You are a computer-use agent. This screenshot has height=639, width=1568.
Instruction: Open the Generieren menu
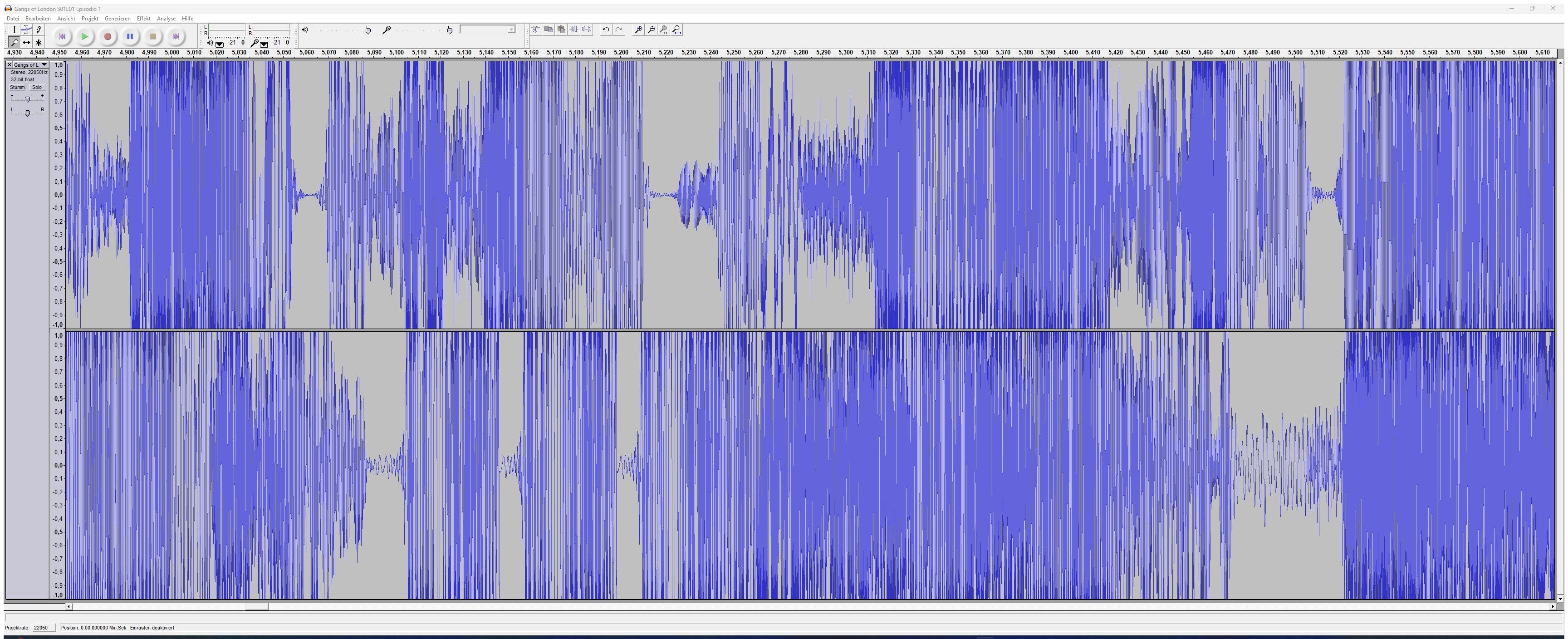click(118, 18)
